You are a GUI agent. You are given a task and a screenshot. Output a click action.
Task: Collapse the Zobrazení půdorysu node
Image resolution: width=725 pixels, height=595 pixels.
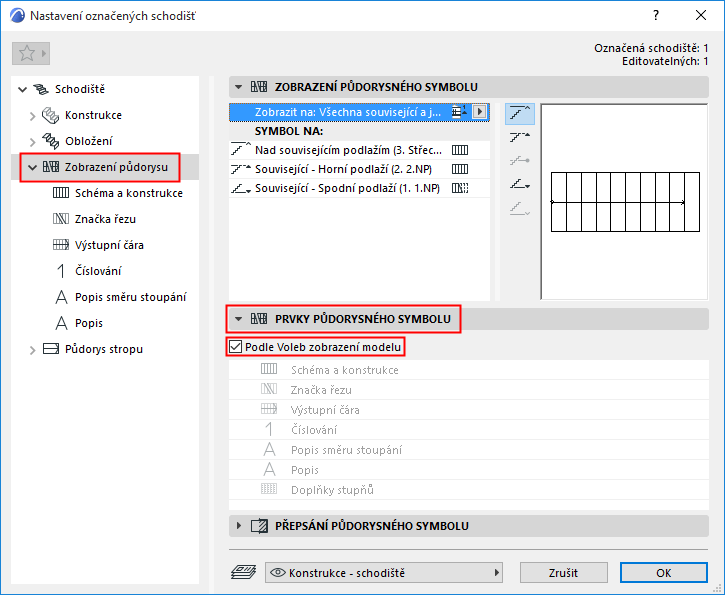point(32,167)
